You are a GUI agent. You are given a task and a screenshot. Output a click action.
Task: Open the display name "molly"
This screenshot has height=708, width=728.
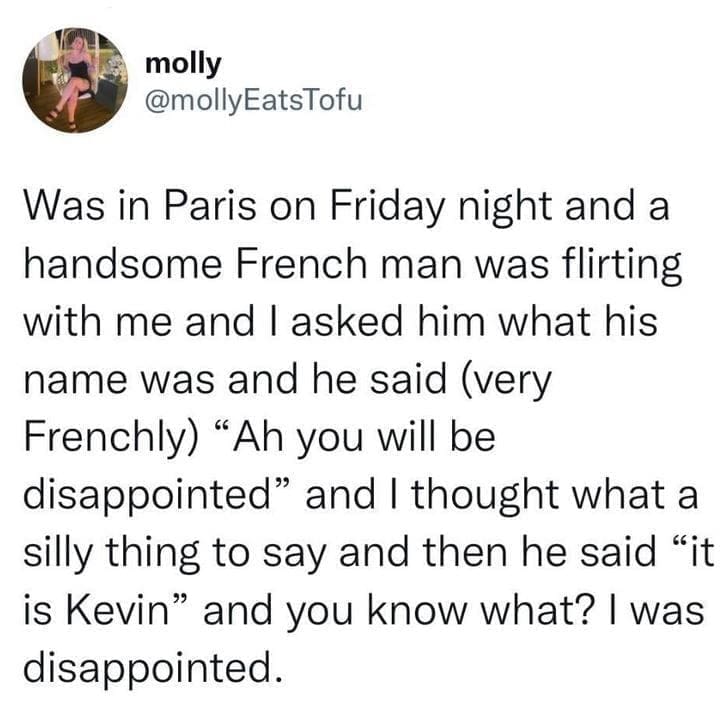point(183,62)
